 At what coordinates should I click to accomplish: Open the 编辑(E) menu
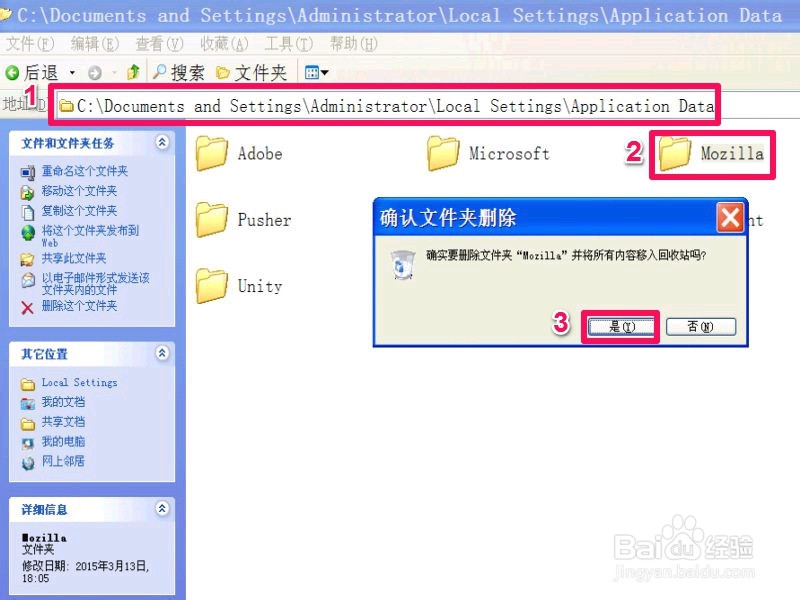(94, 44)
